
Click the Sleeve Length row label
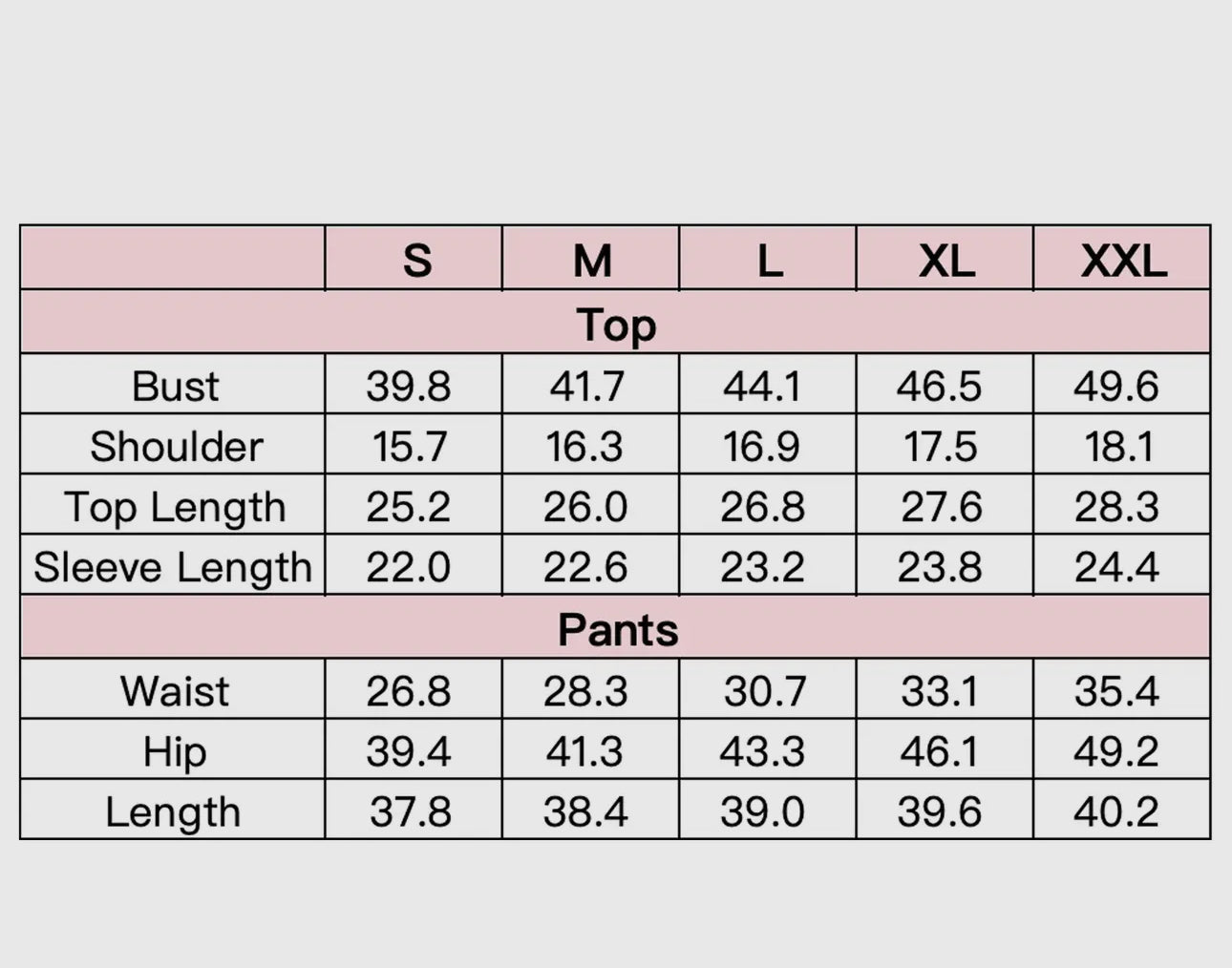coord(173,567)
